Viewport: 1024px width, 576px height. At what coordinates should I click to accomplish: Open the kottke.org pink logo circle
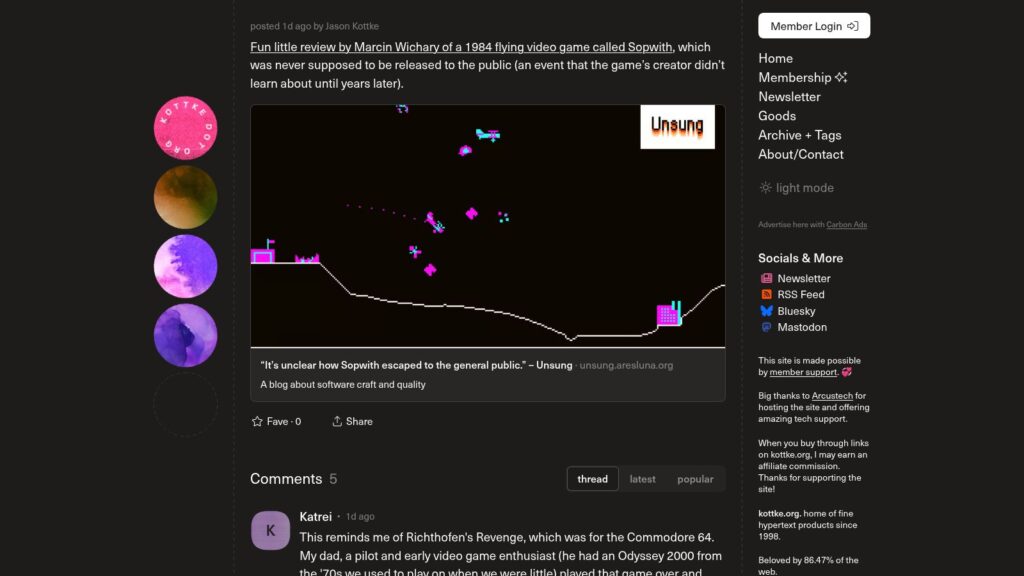(x=185, y=128)
